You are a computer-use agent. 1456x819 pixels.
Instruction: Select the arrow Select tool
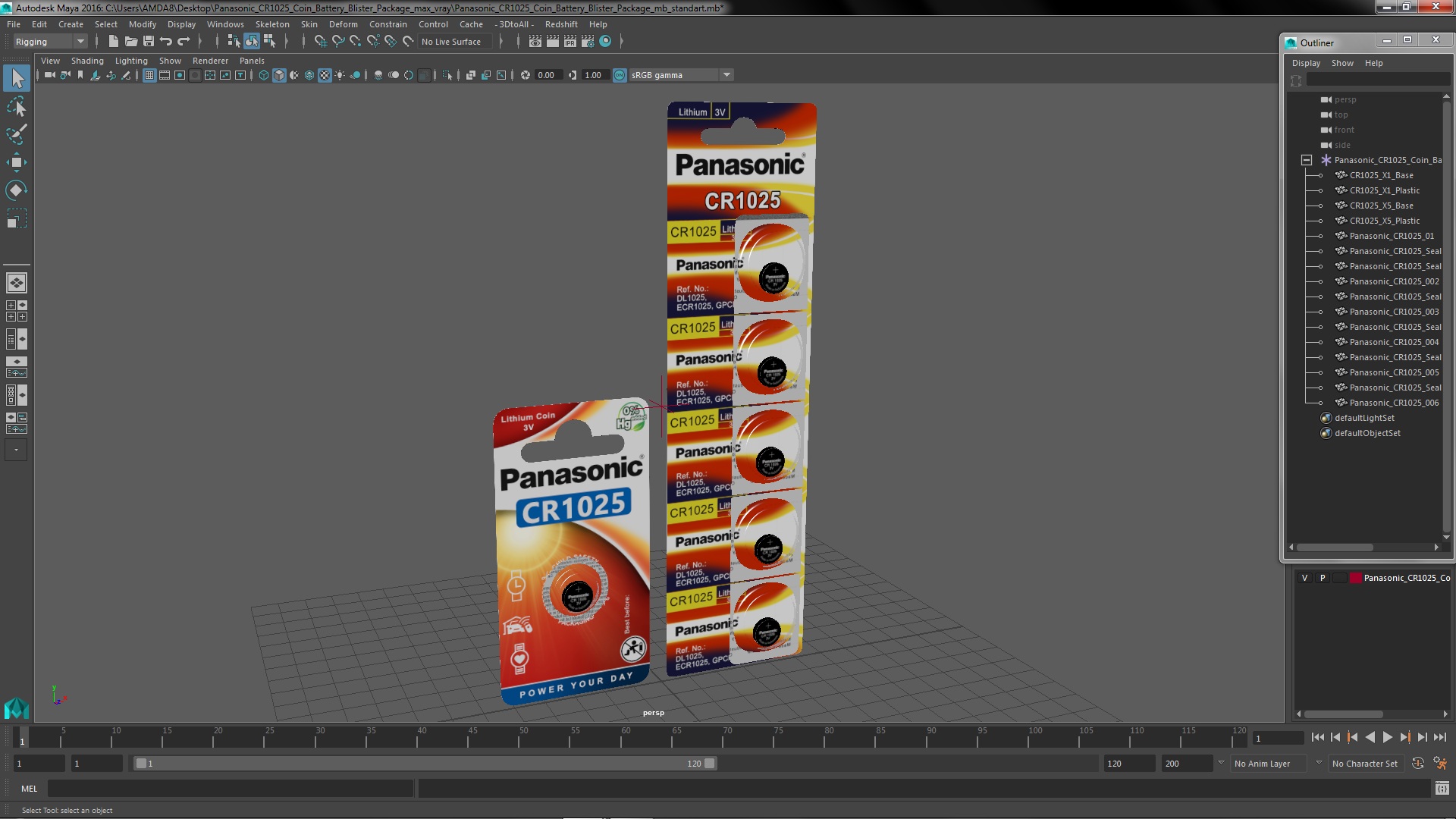(x=17, y=78)
